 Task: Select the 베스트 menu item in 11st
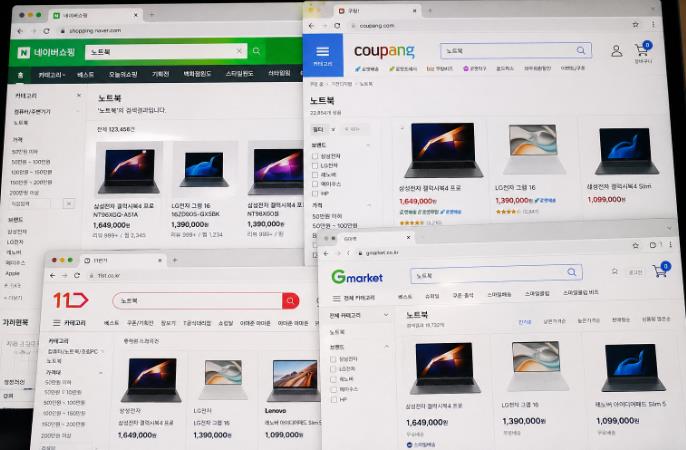[111, 323]
